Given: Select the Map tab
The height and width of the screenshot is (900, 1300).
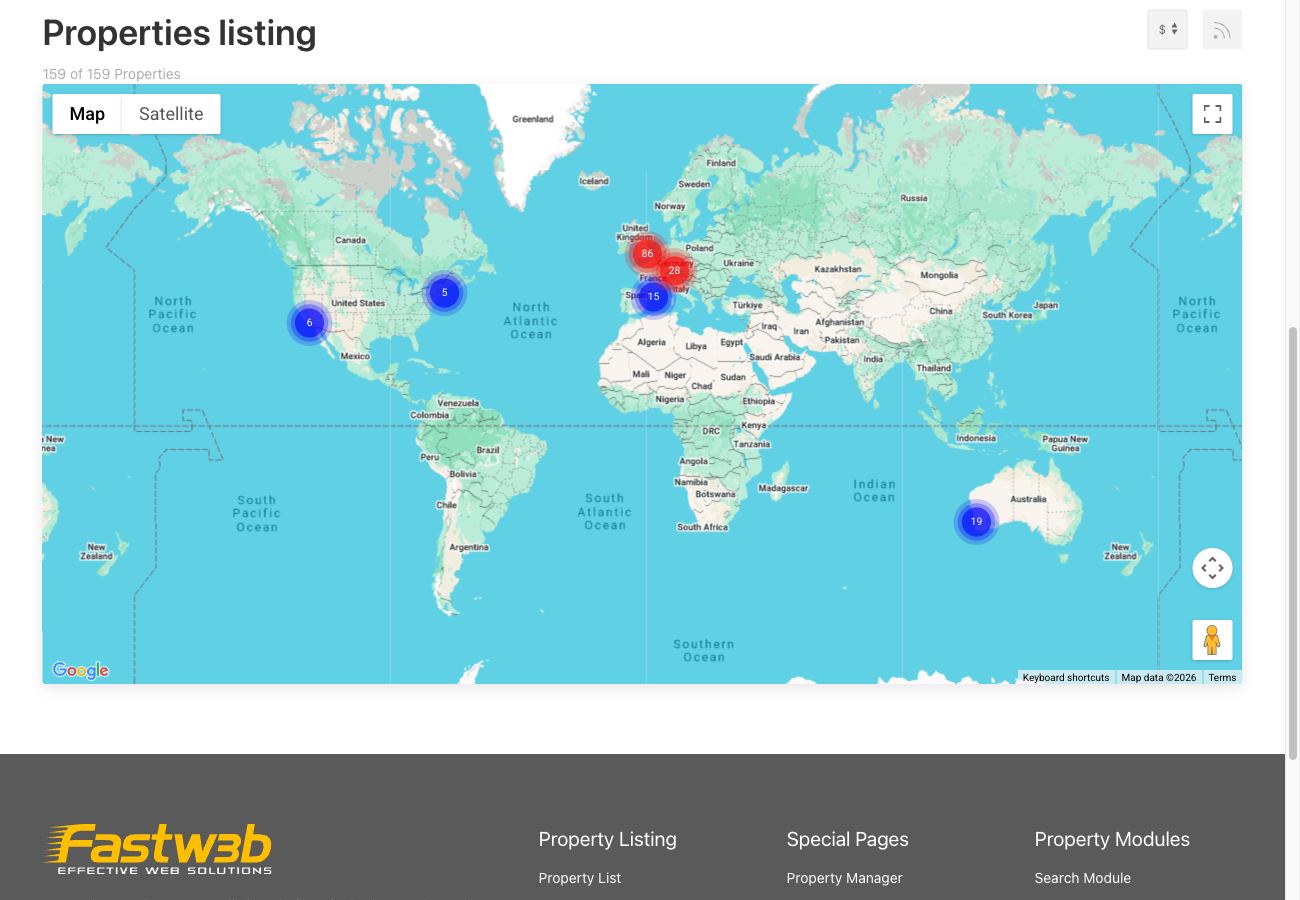Looking at the screenshot, I should coord(86,113).
